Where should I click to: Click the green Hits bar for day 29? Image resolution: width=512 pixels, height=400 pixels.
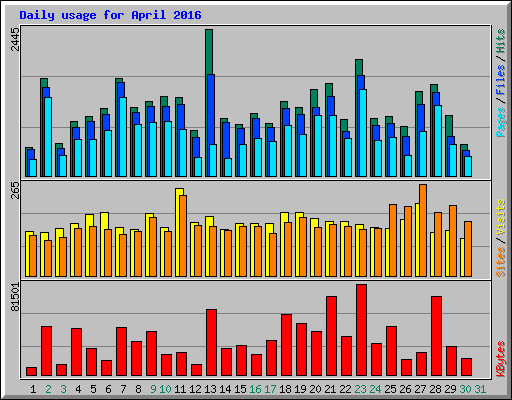pos(449,125)
